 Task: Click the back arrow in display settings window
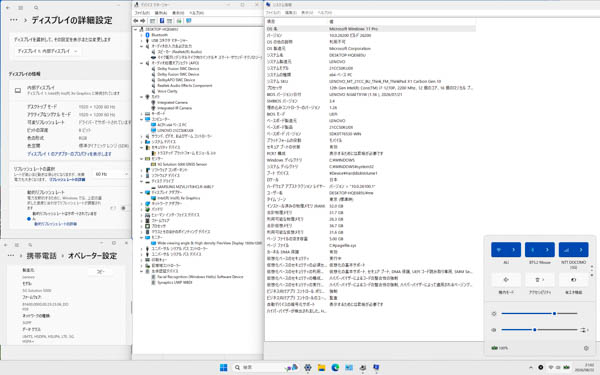8,8
